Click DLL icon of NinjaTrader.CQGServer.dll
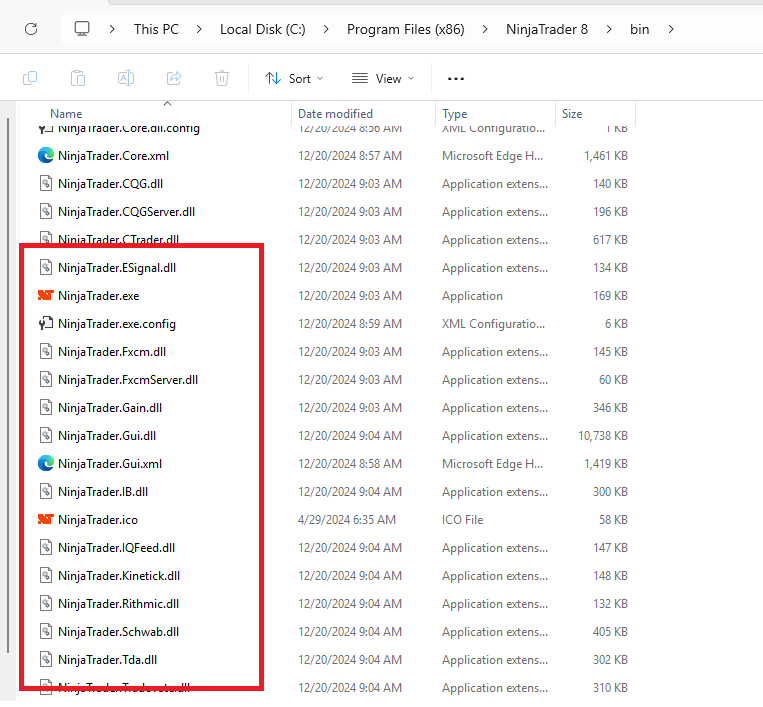 (46, 212)
